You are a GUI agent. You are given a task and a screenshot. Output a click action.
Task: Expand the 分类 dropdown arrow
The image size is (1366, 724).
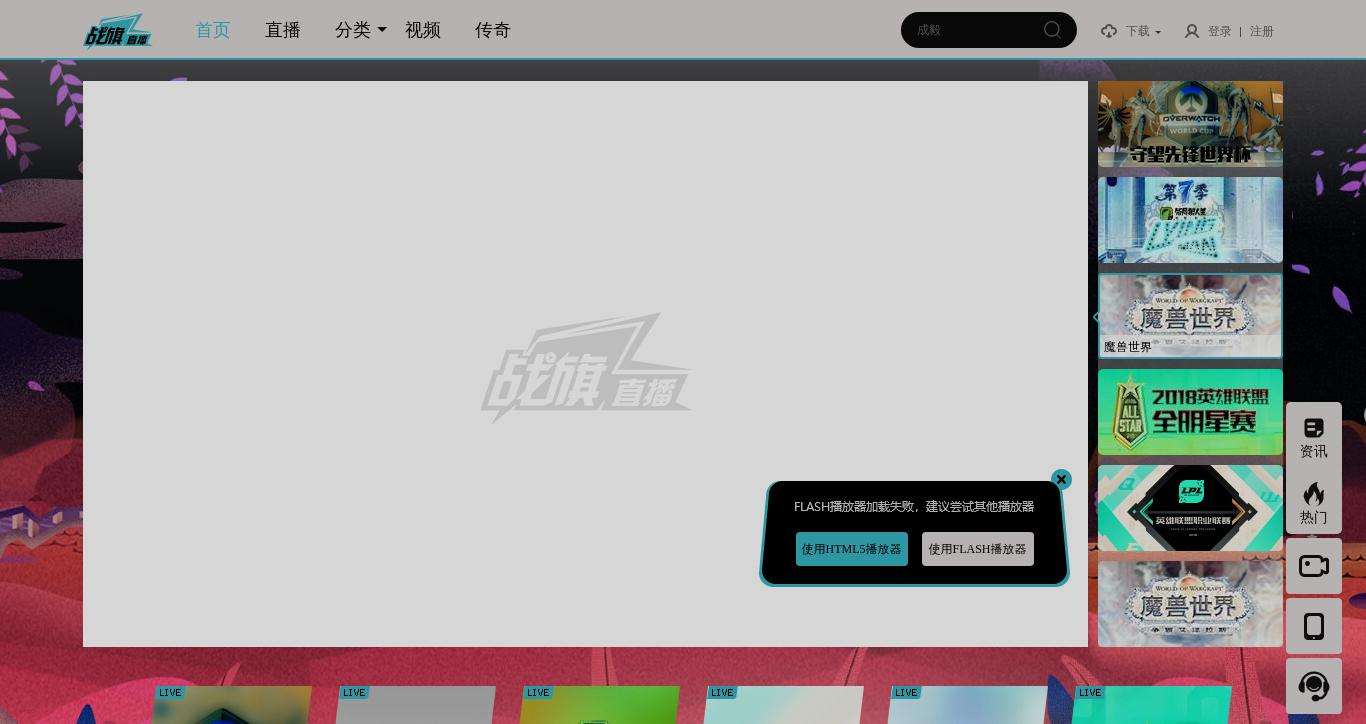(382, 30)
